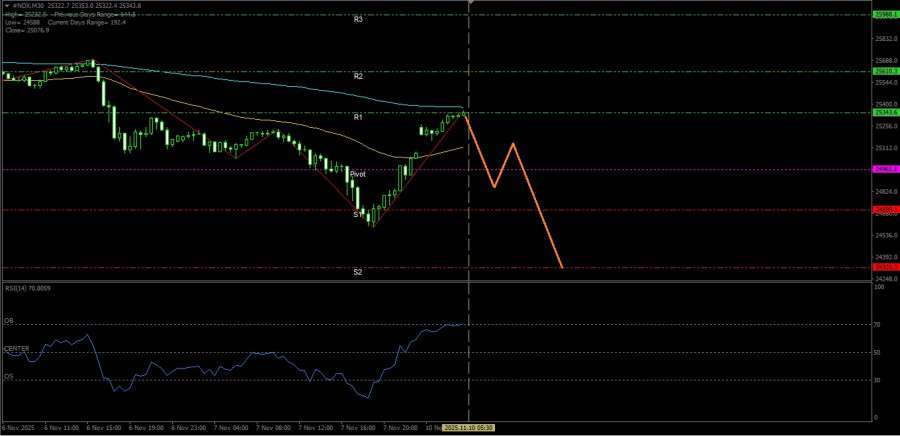Image resolution: width=900 pixels, height=436 pixels.
Task: Select the R2 resistance level label
Action: tap(357, 76)
